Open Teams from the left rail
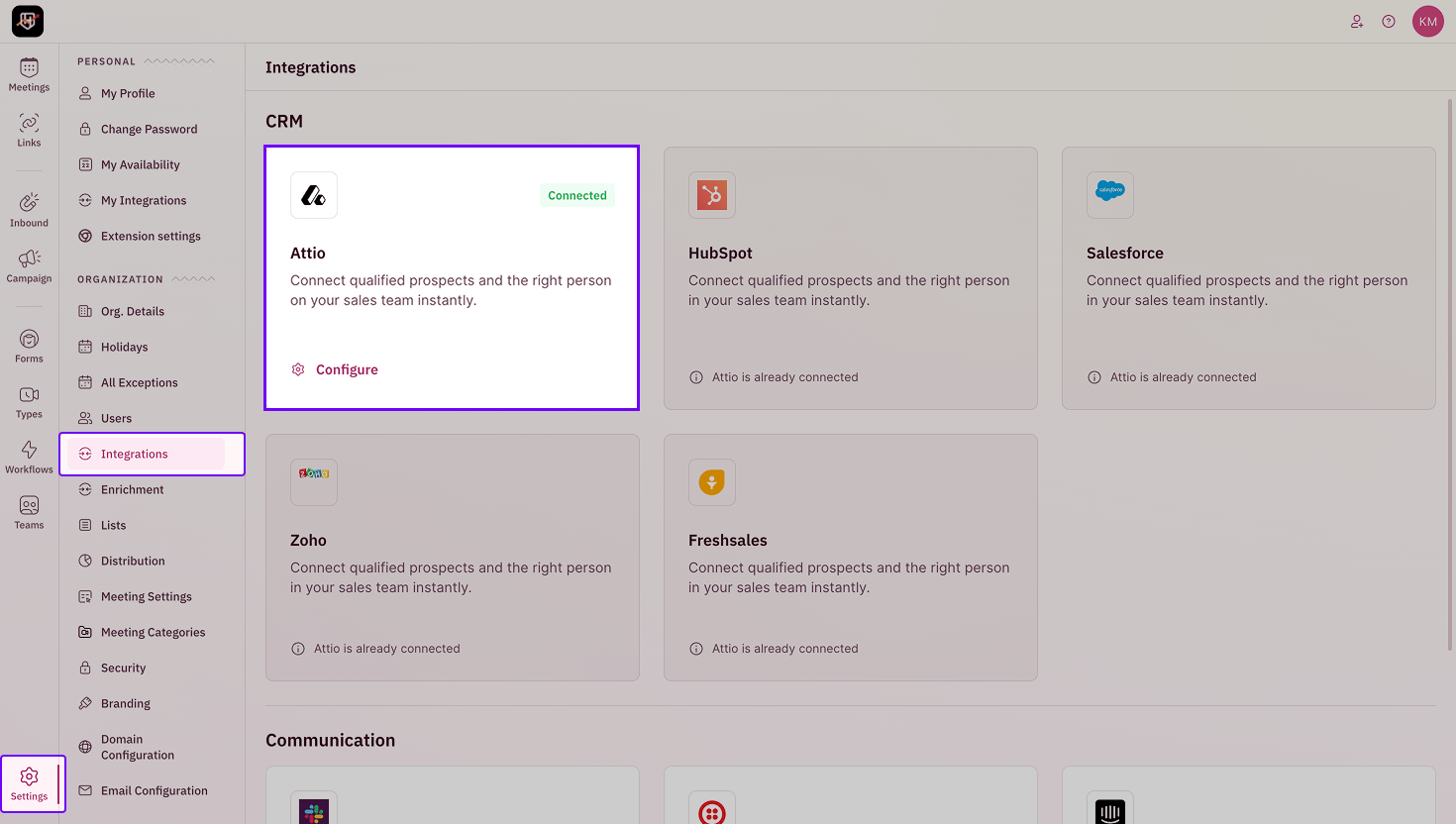This screenshot has width=1456, height=824. pos(29,513)
